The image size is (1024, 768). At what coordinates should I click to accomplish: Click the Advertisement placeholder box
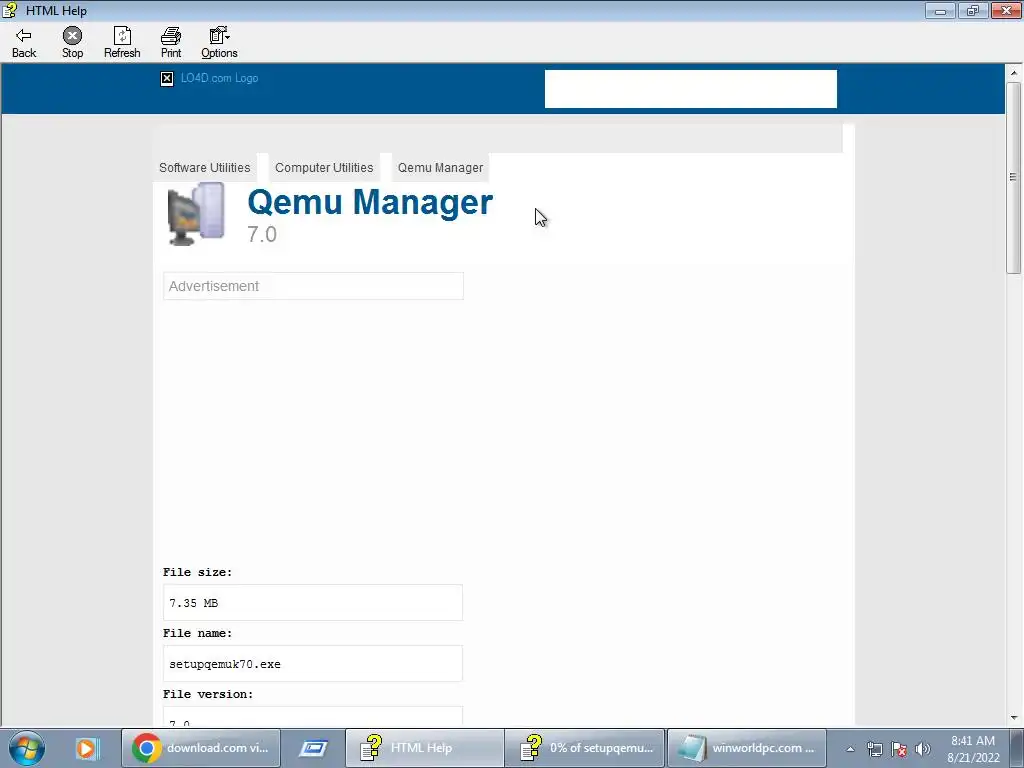click(313, 286)
